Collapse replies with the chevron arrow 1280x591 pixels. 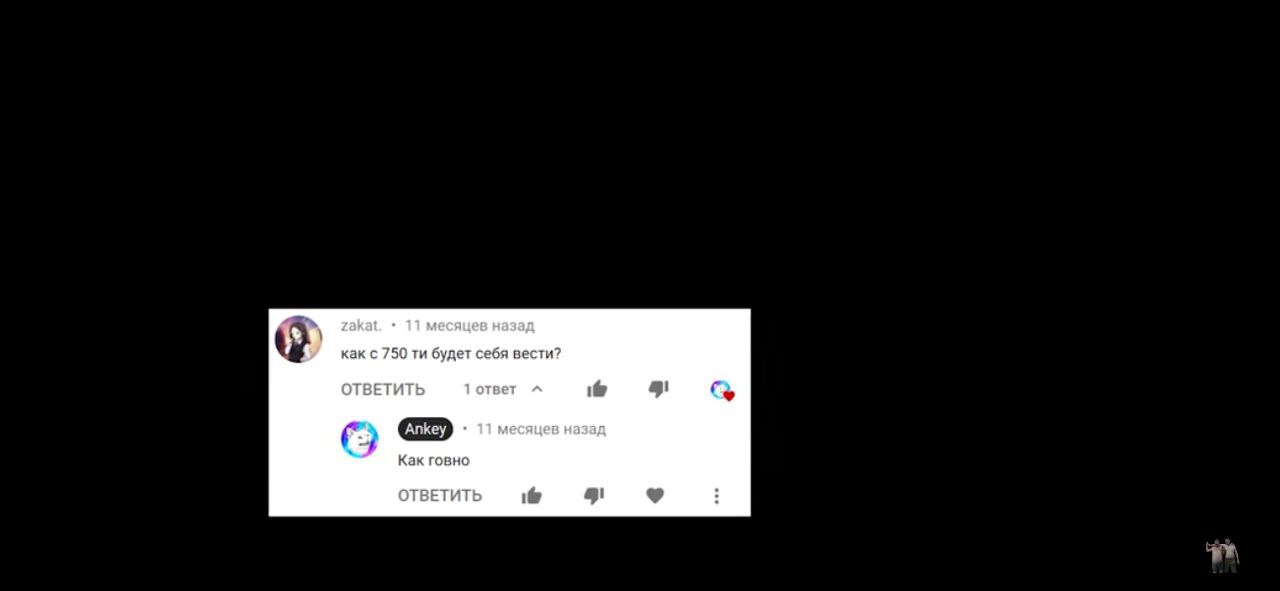pyautogui.click(x=537, y=389)
